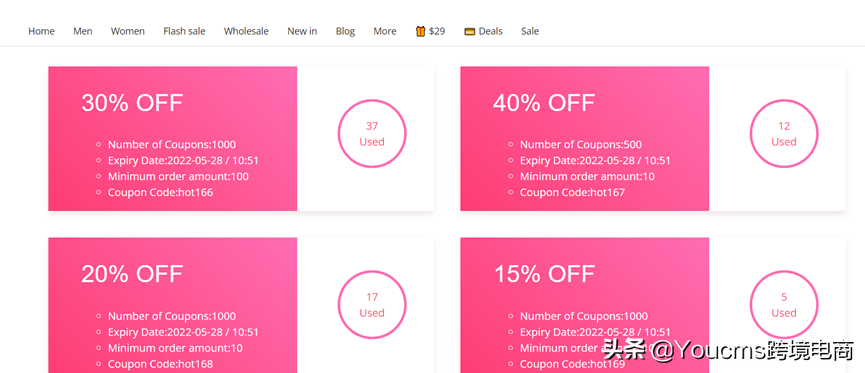Open the Home menu item
This screenshot has height=373, width=865.
tap(41, 31)
